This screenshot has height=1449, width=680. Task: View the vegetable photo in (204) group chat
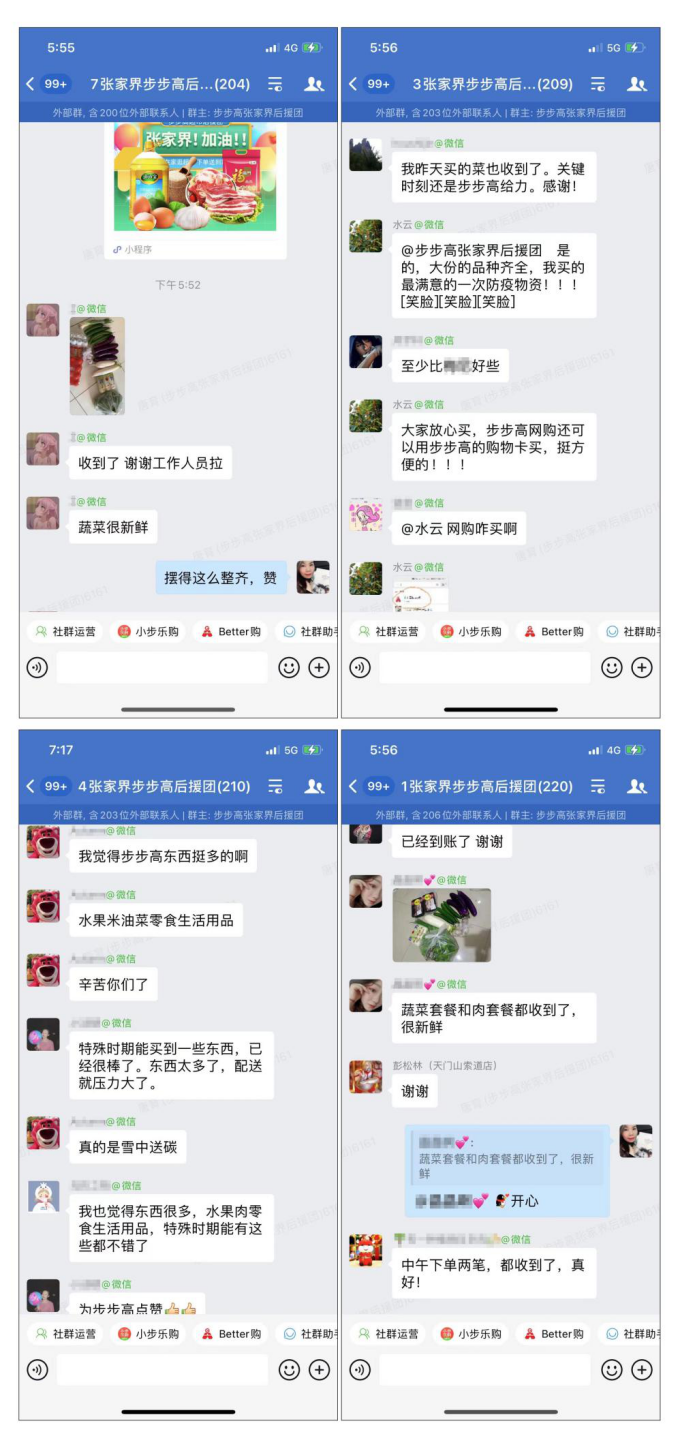point(97,366)
